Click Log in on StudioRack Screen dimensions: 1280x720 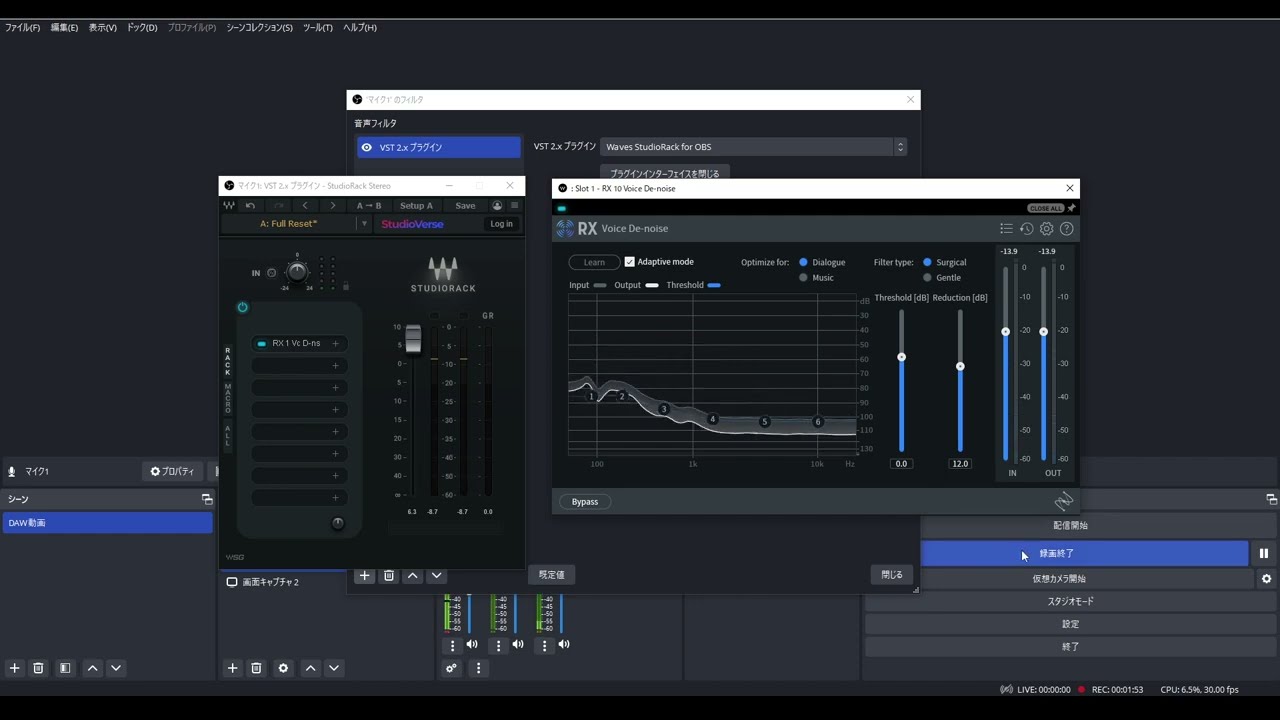[501, 224]
